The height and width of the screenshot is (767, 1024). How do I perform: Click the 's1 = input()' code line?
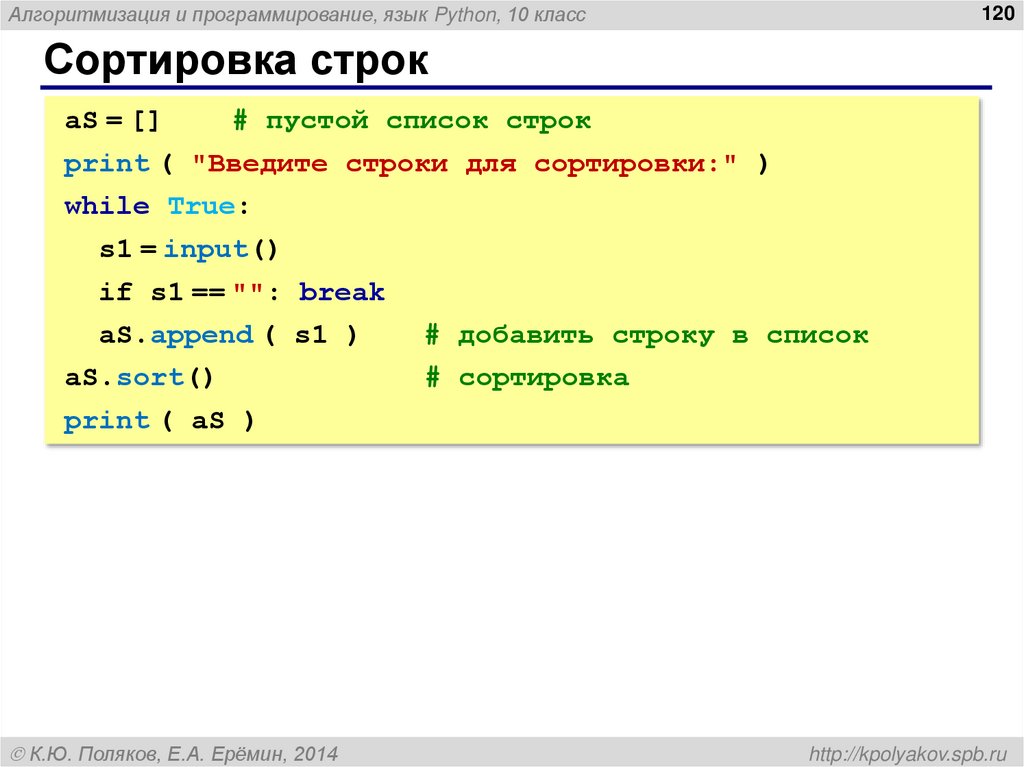pyautogui.click(x=189, y=250)
